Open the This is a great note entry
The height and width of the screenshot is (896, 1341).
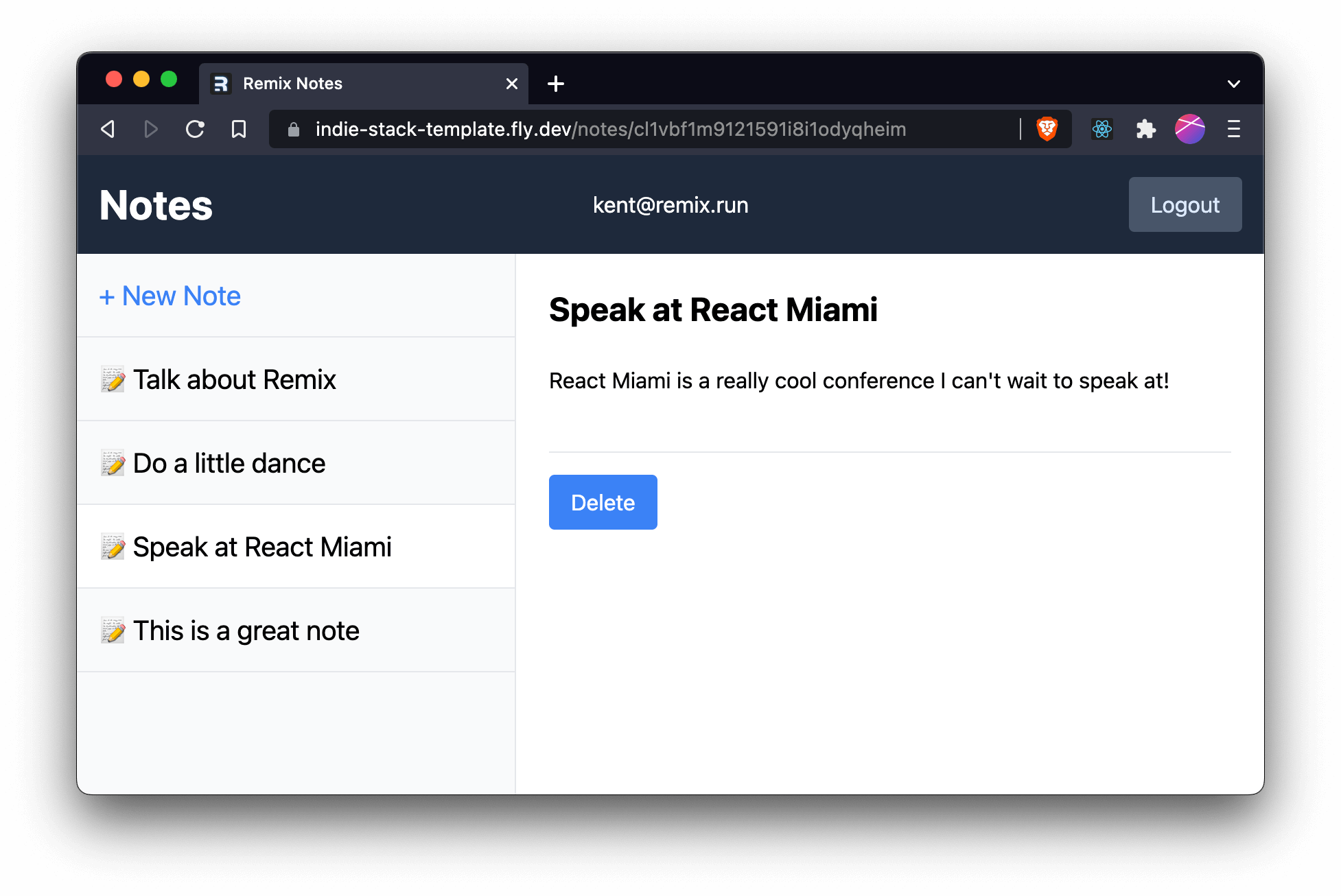pos(246,630)
